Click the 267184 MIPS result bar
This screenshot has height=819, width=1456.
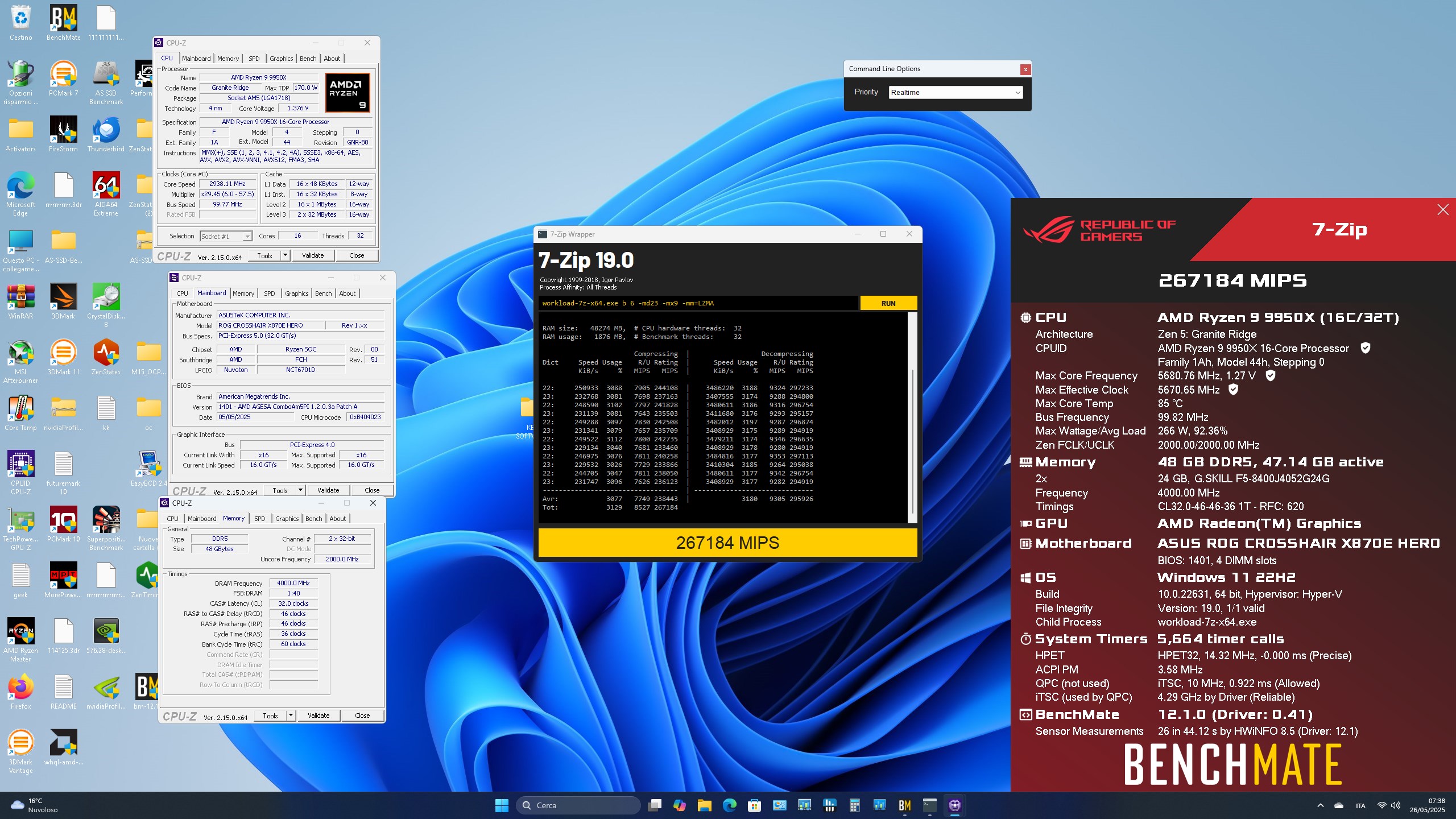[727, 543]
